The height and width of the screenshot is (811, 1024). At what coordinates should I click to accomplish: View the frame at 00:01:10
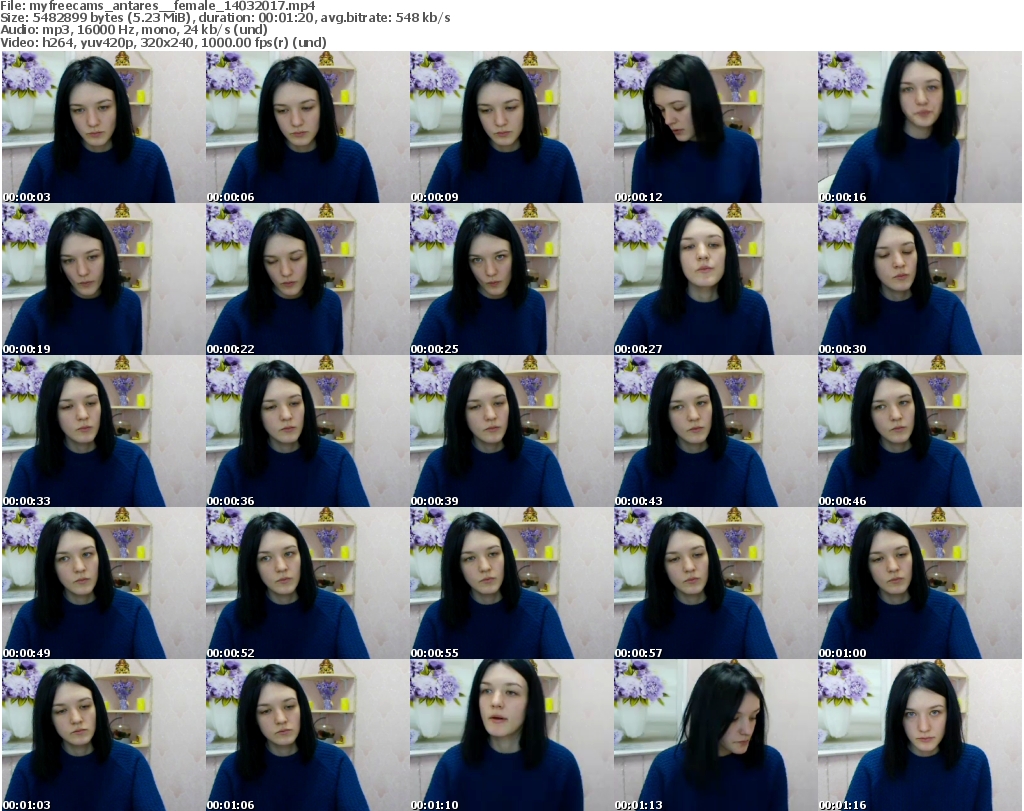click(511, 735)
